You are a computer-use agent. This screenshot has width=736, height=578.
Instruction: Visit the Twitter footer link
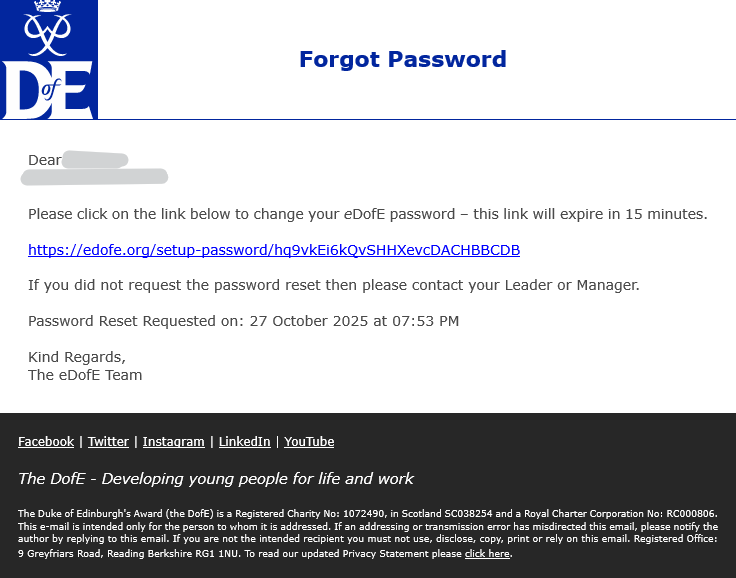(108, 442)
